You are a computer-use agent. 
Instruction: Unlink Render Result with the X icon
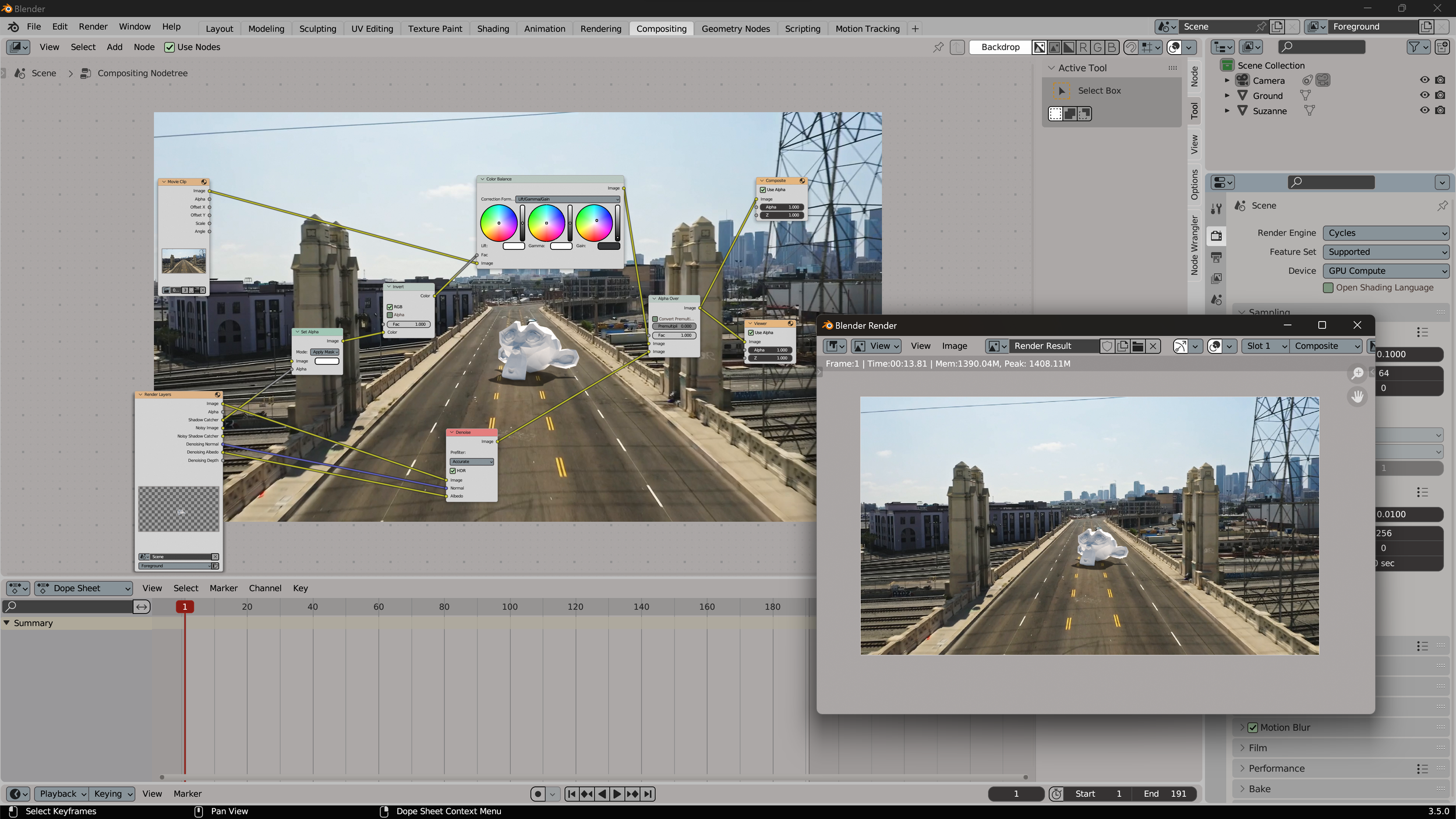tap(1153, 346)
